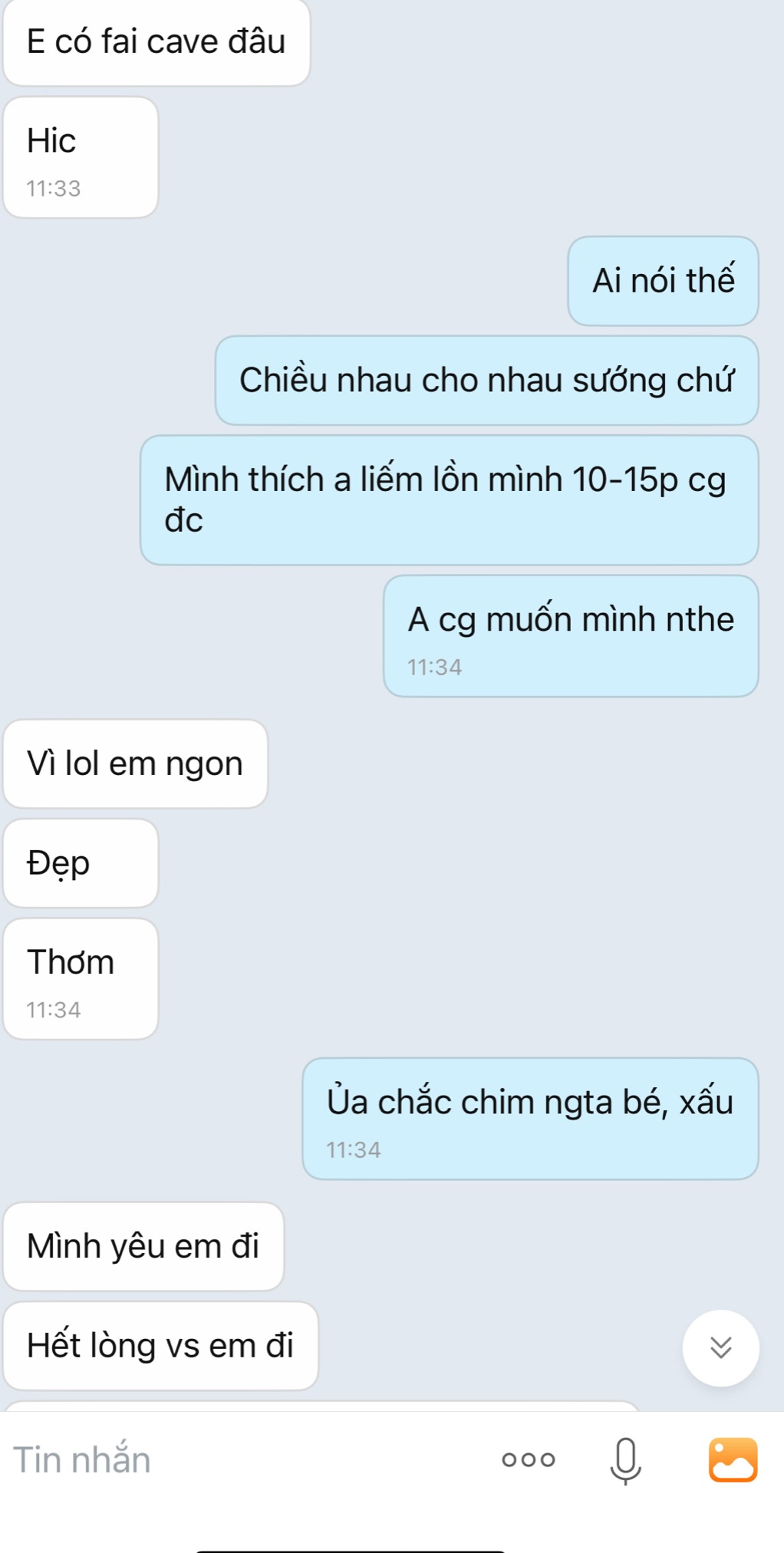
Task: Tap the "A cg muốn mình nthe" bubble
Action: (x=571, y=636)
